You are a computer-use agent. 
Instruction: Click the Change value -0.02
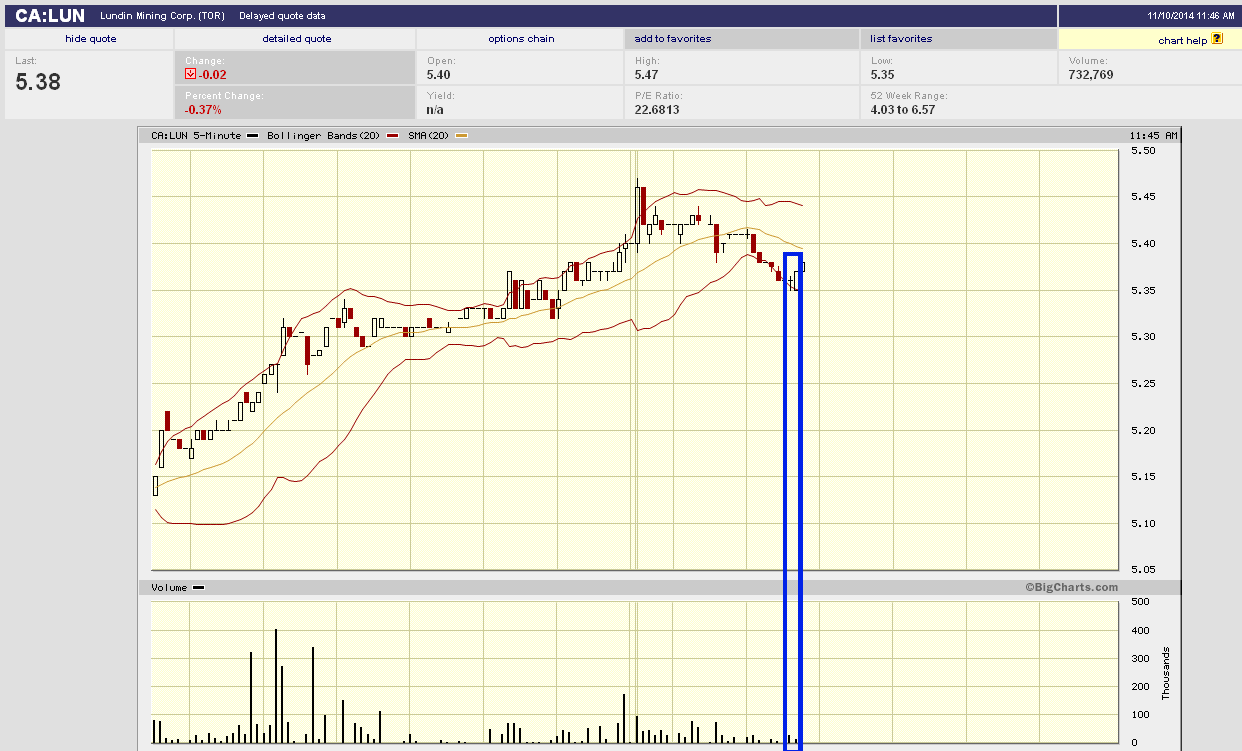[214, 75]
